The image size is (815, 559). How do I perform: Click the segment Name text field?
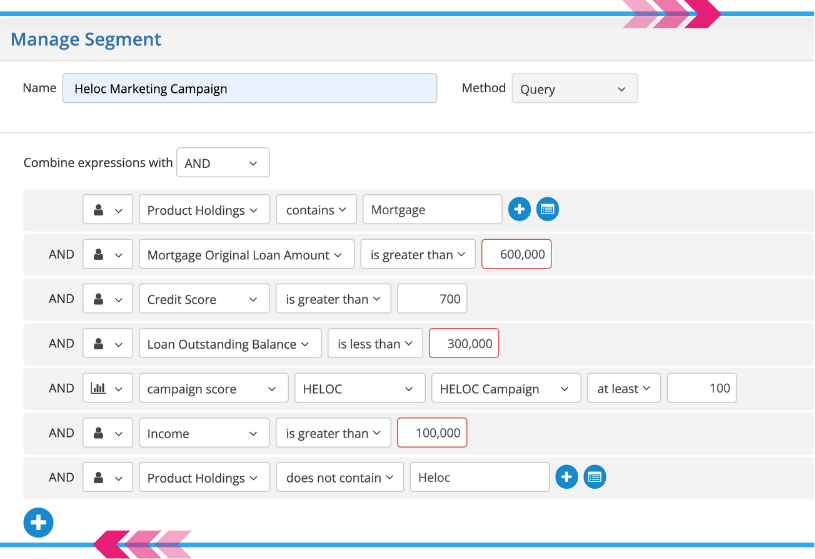(x=249, y=89)
